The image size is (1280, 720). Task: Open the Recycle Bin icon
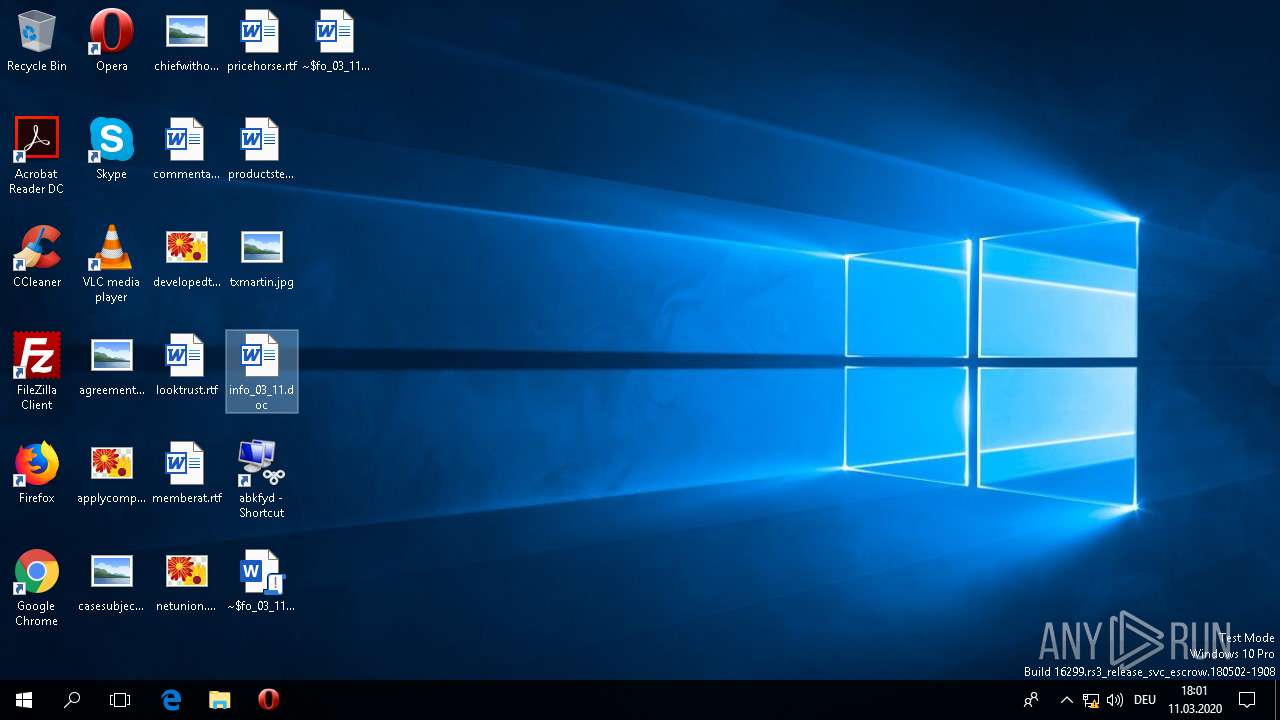pyautogui.click(x=37, y=40)
